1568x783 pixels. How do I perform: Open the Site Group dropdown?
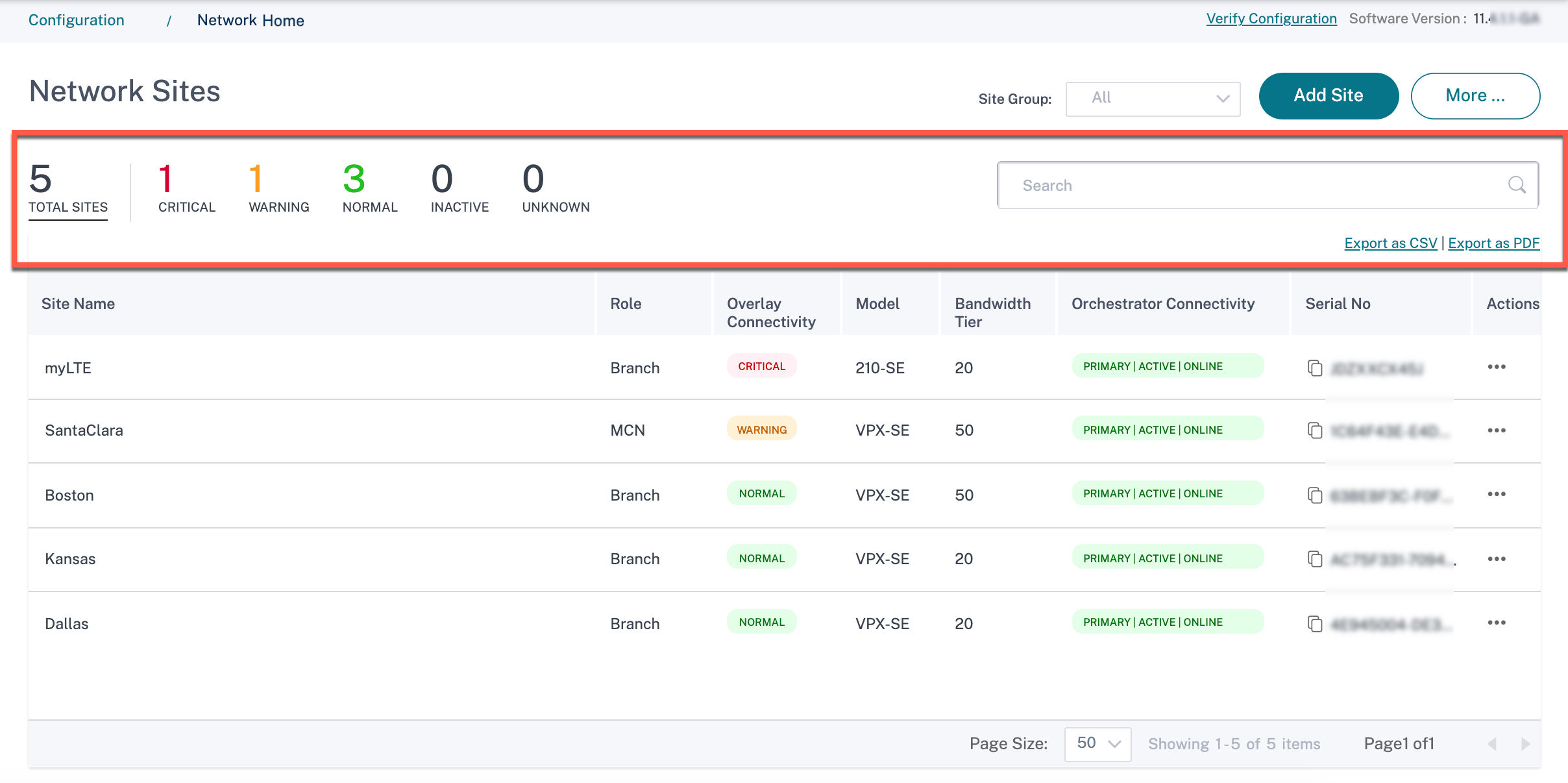1153,99
